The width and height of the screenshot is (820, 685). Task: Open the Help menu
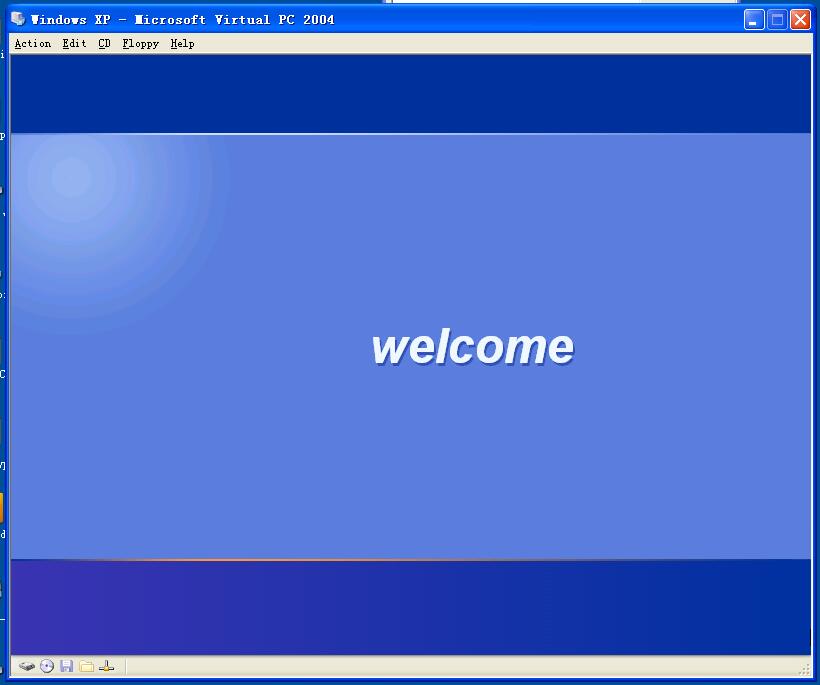(x=182, y=44)
